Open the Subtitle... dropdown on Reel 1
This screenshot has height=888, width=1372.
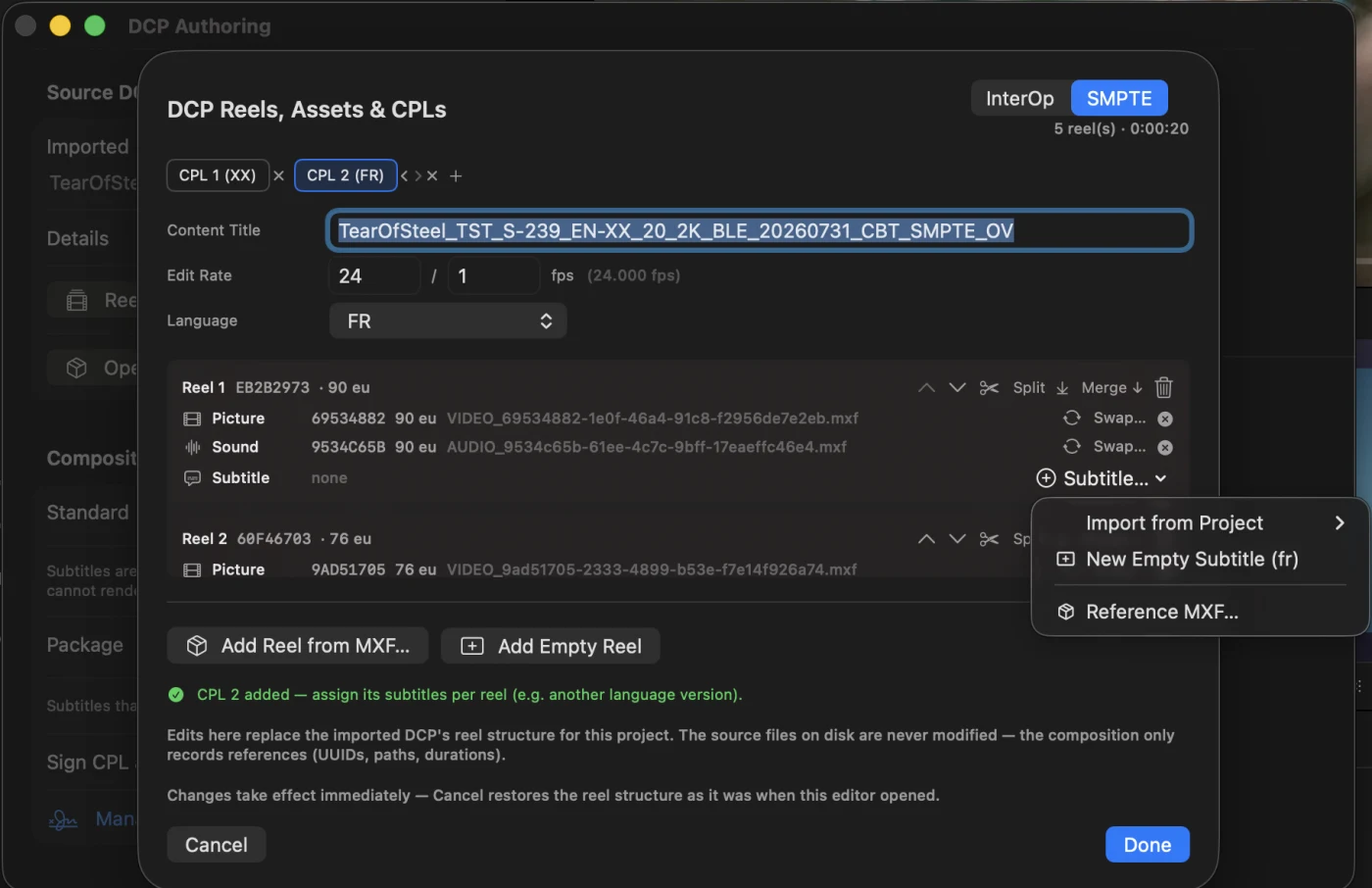pos(1102,478)
